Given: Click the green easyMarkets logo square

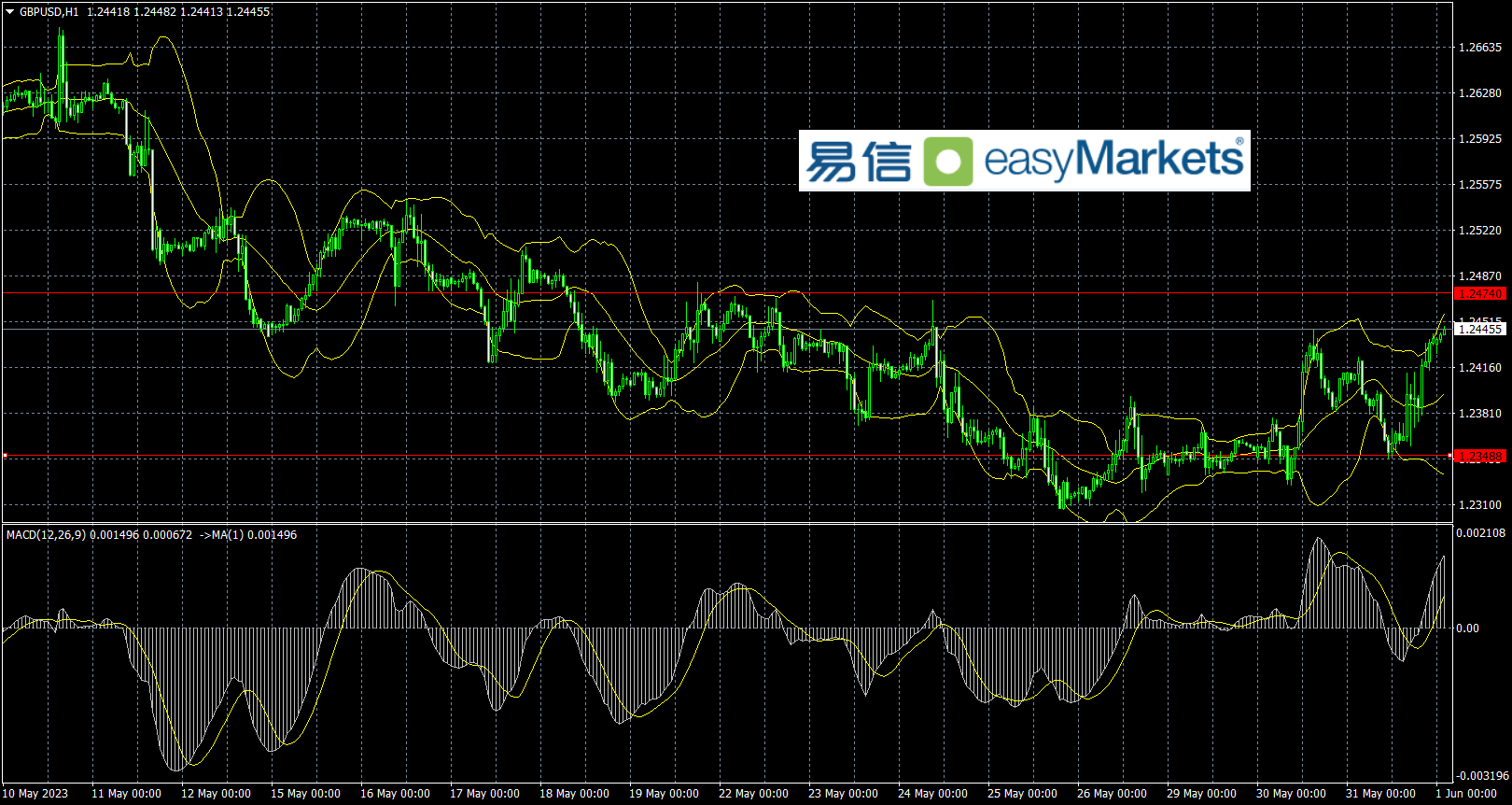Looking at the screenshot, I should click(948, 162).
